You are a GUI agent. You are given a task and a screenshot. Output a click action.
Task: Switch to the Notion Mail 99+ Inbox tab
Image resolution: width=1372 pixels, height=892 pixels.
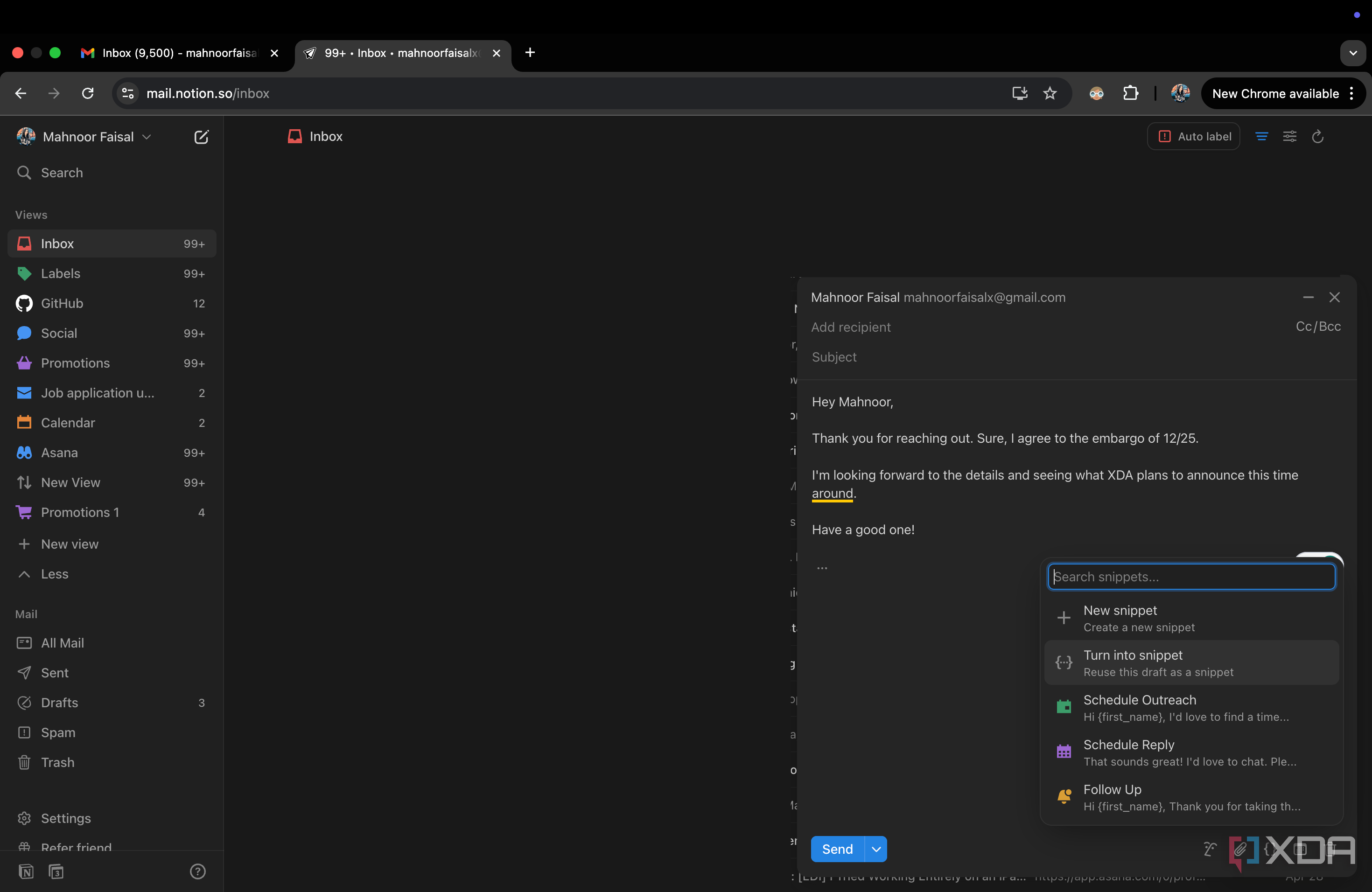[403, 53]
